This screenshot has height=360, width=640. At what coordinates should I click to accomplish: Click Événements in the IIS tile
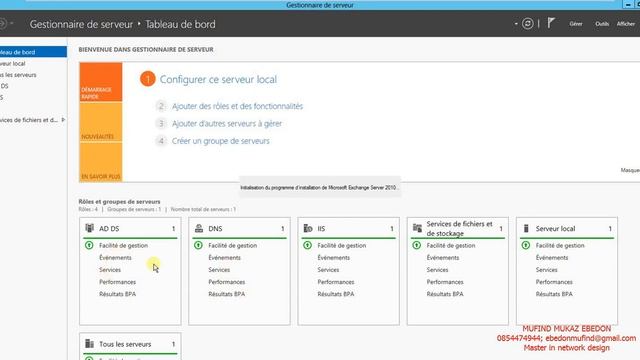pos(333,258)
